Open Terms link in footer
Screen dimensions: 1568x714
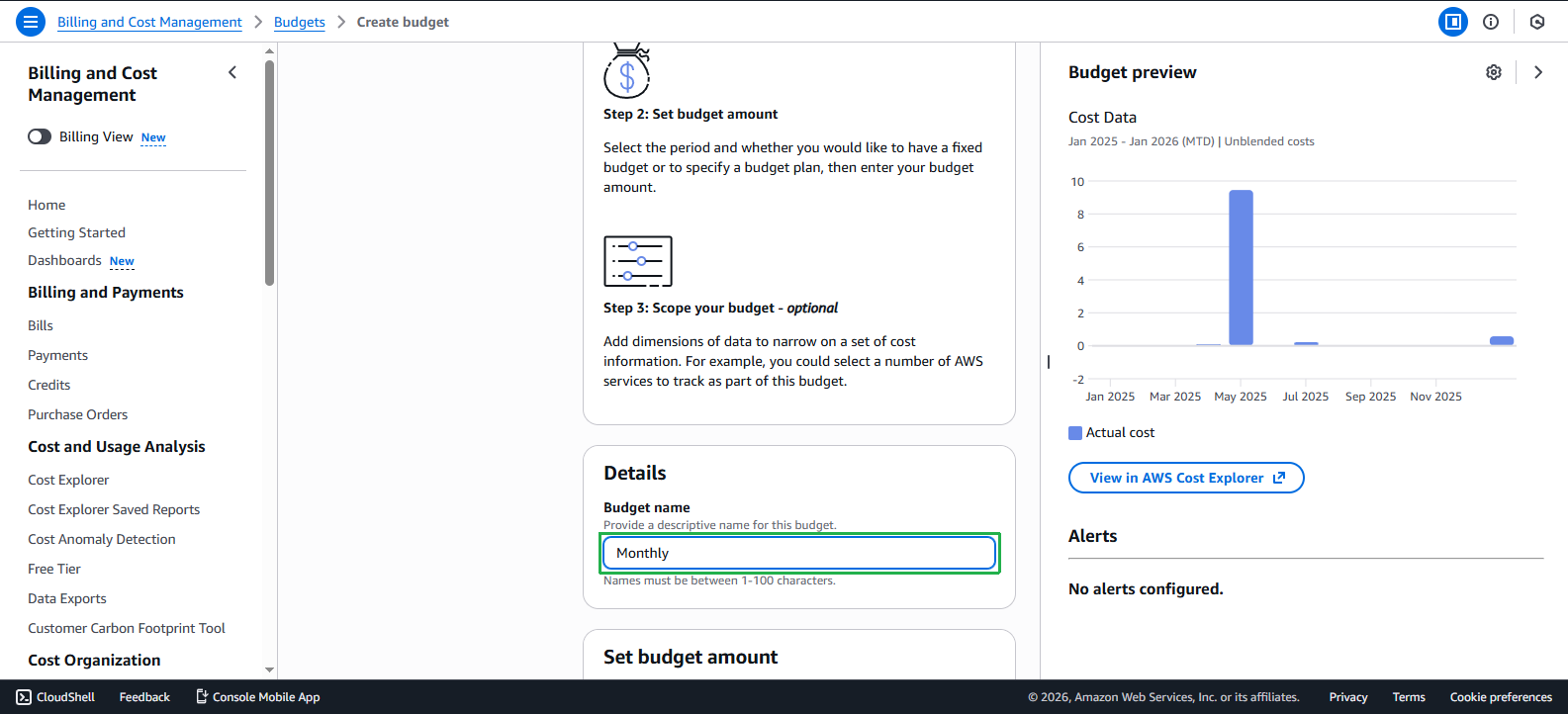(x=1409, y=697)
